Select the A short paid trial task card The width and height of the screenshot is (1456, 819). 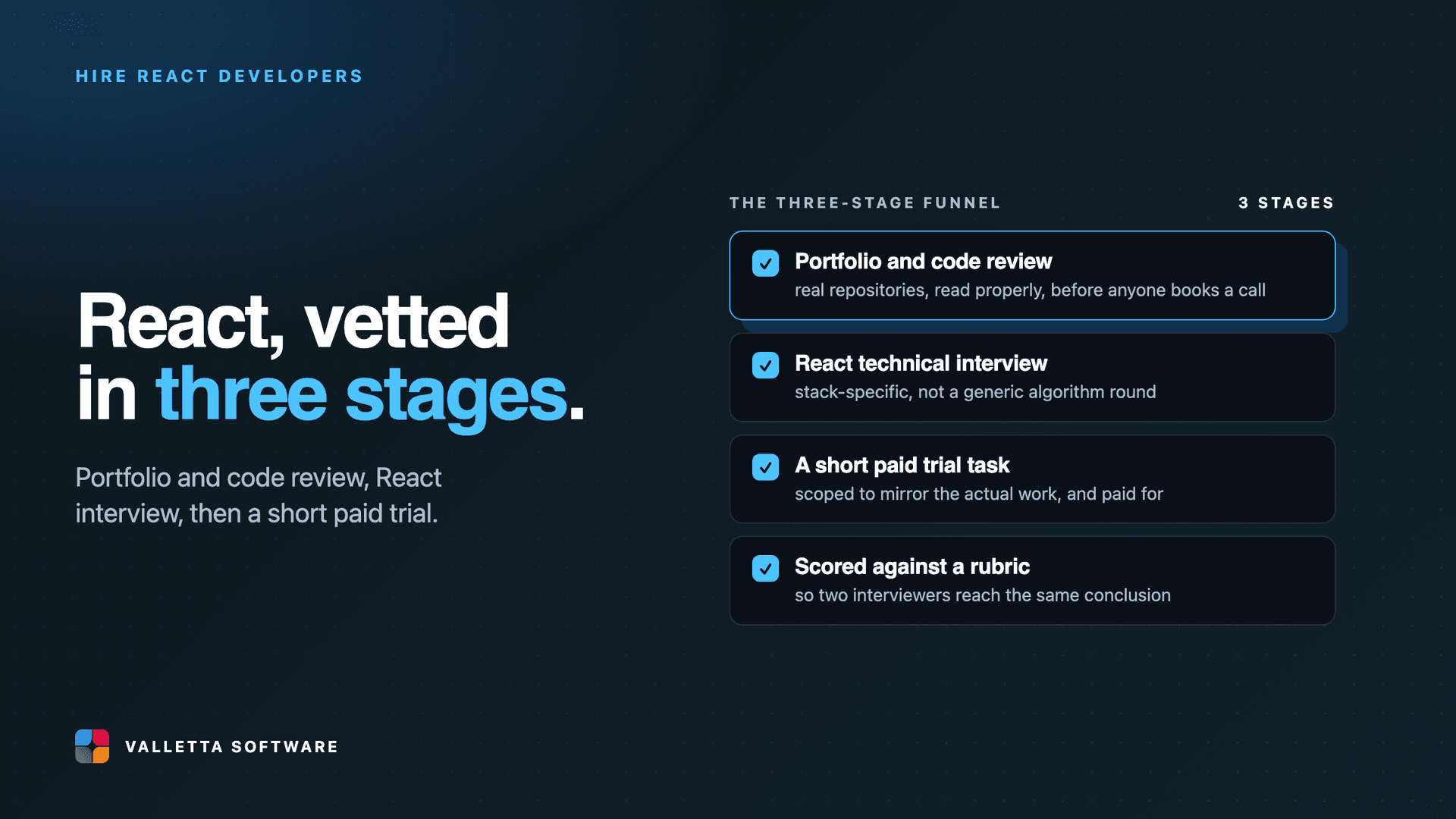click(x=1032, y=479)
